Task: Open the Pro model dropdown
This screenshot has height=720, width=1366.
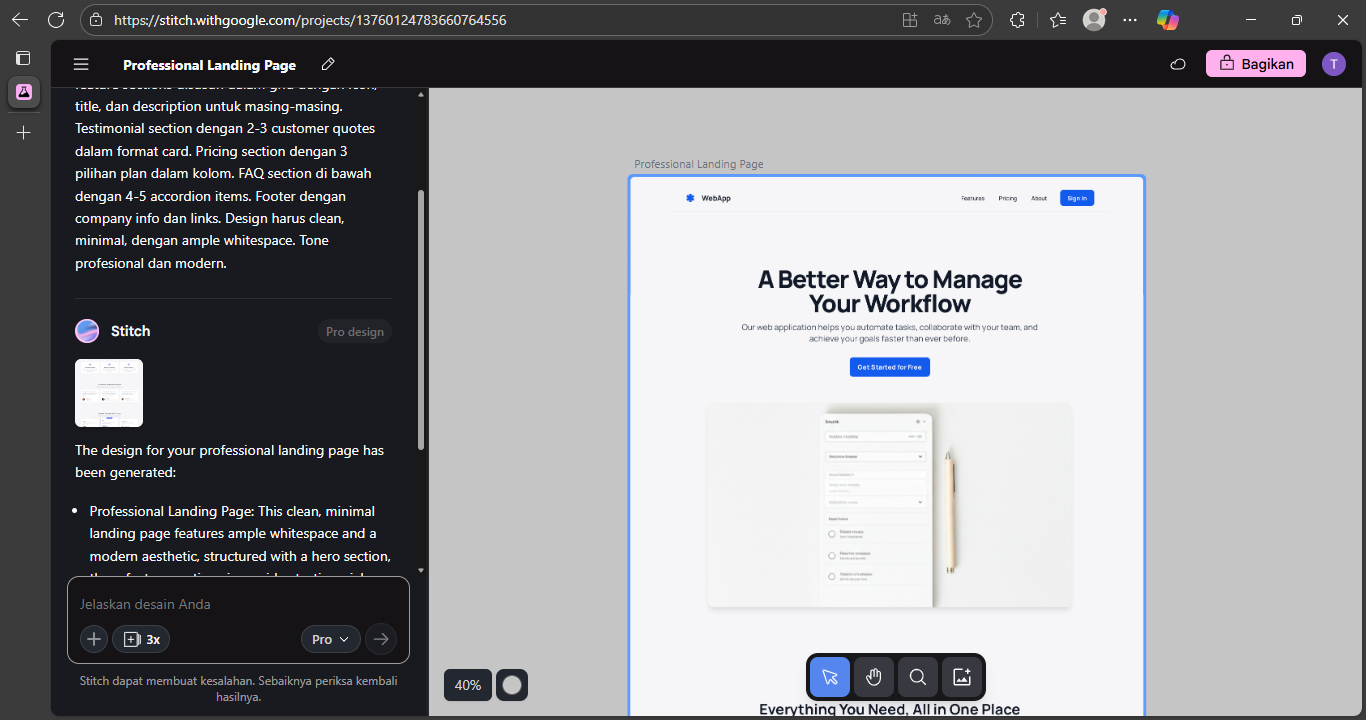Action: tap(330, 639)
